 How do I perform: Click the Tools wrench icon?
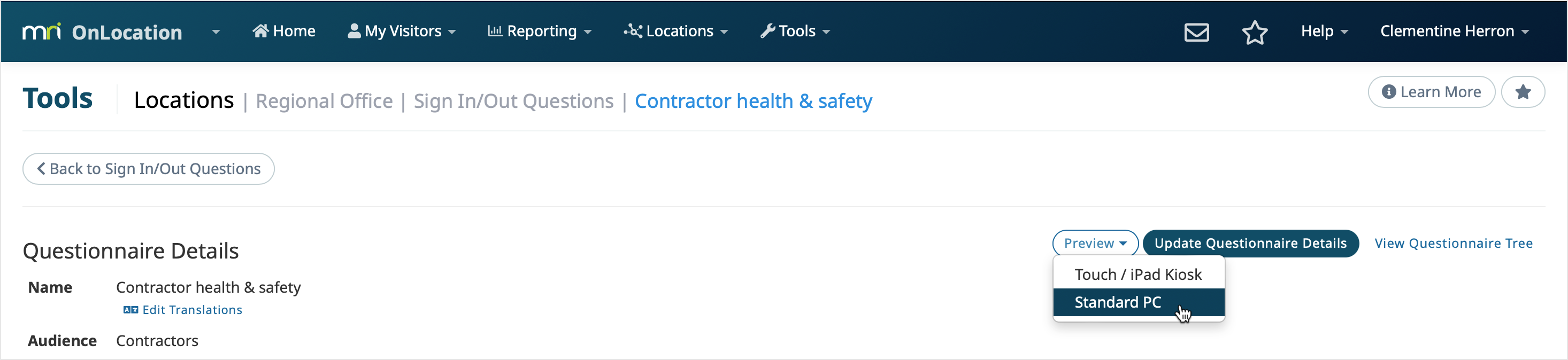pyautogui.click(x=767, y=31)
